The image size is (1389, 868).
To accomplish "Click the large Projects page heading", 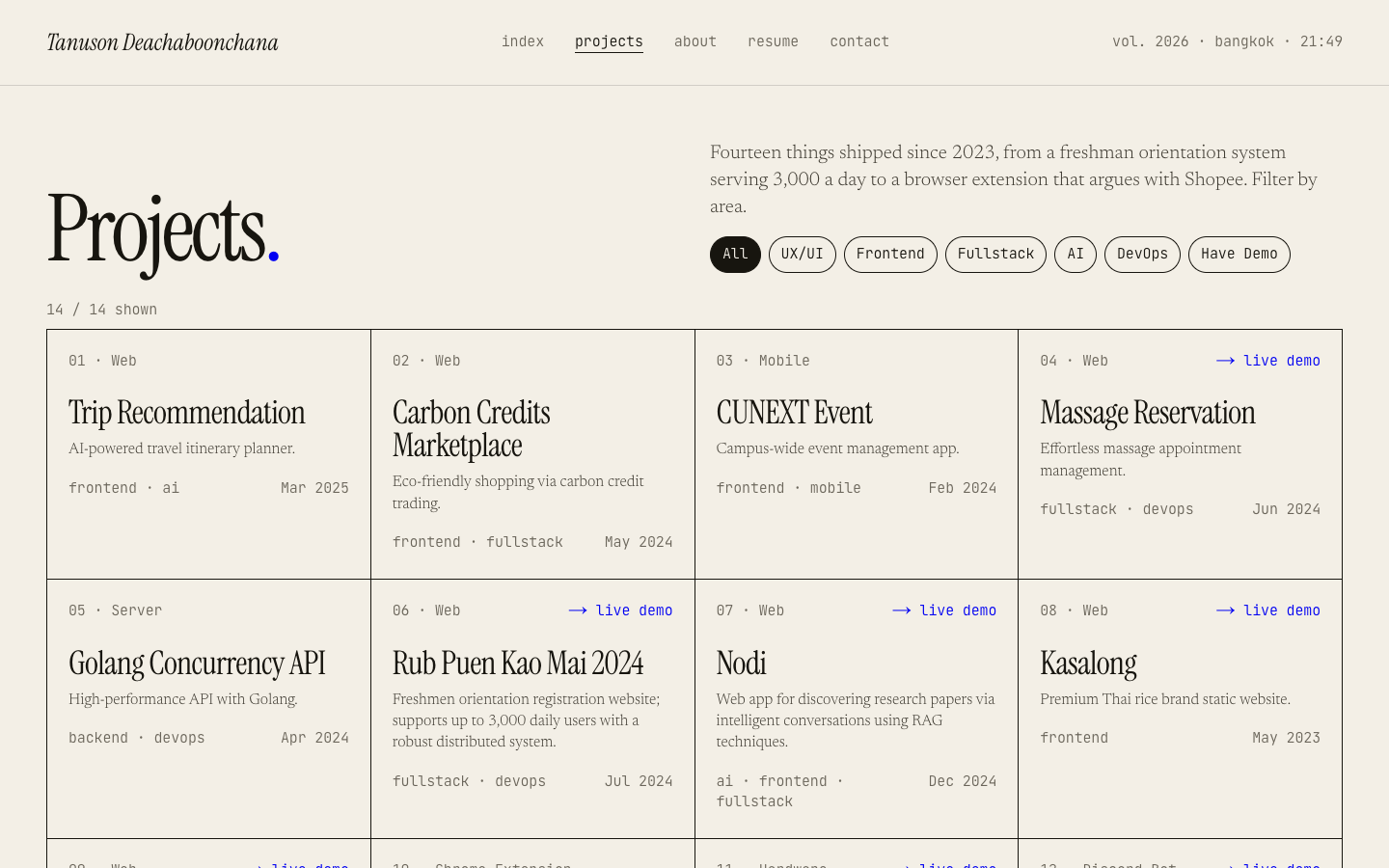I will (x=163, y=231).
